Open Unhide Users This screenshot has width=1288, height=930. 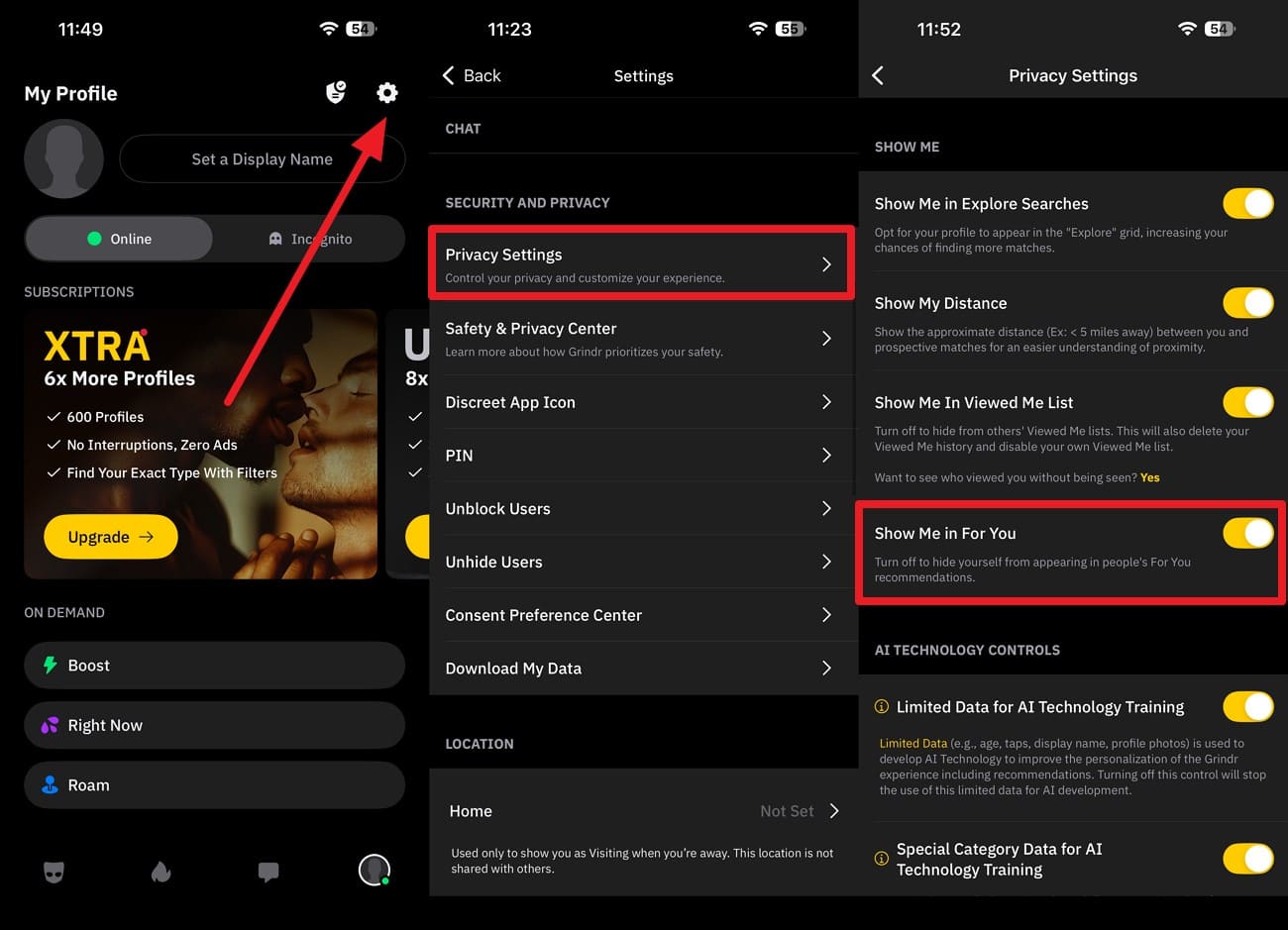642,562
